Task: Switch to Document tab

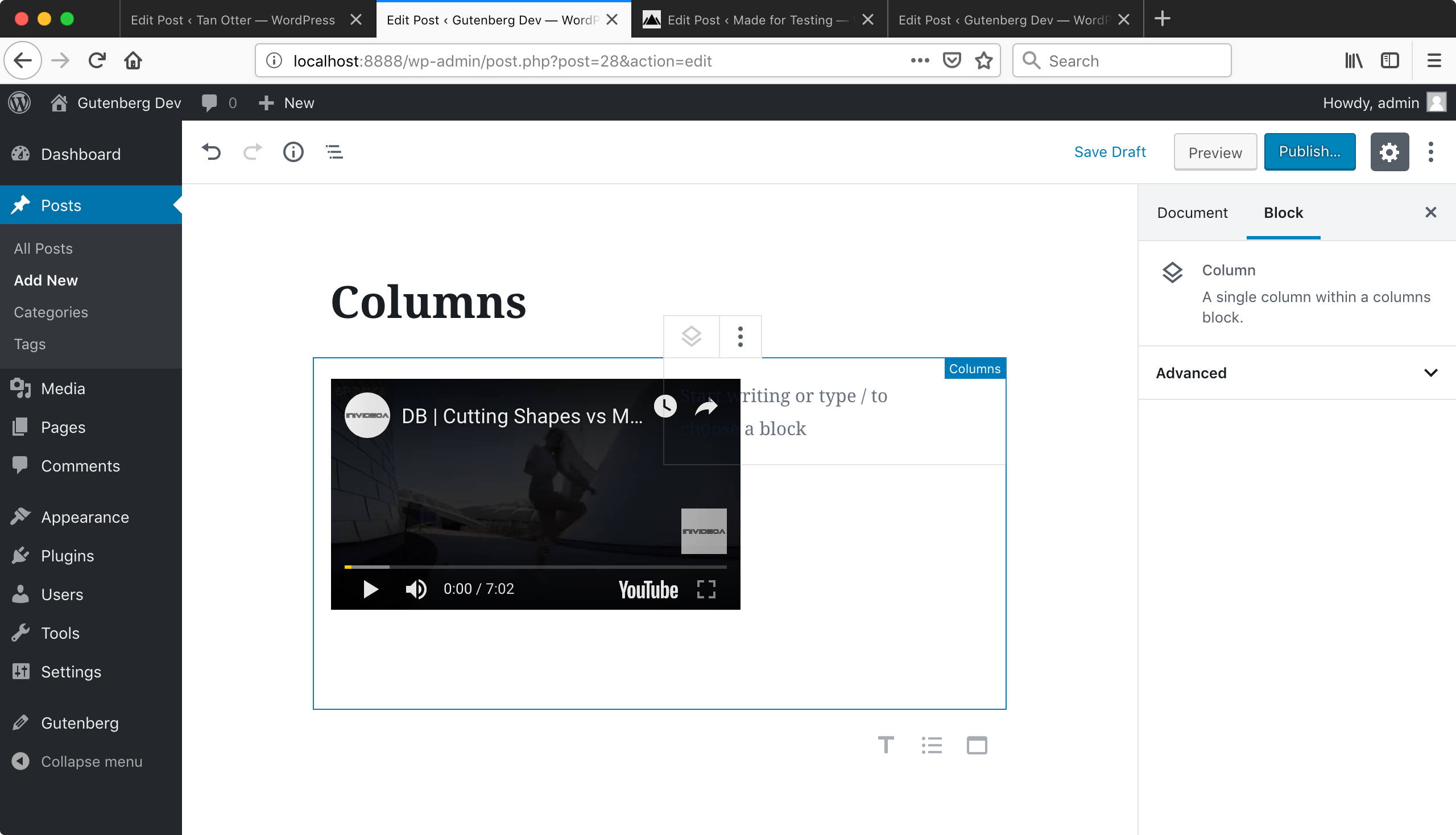Action: tap(1192, 213)
